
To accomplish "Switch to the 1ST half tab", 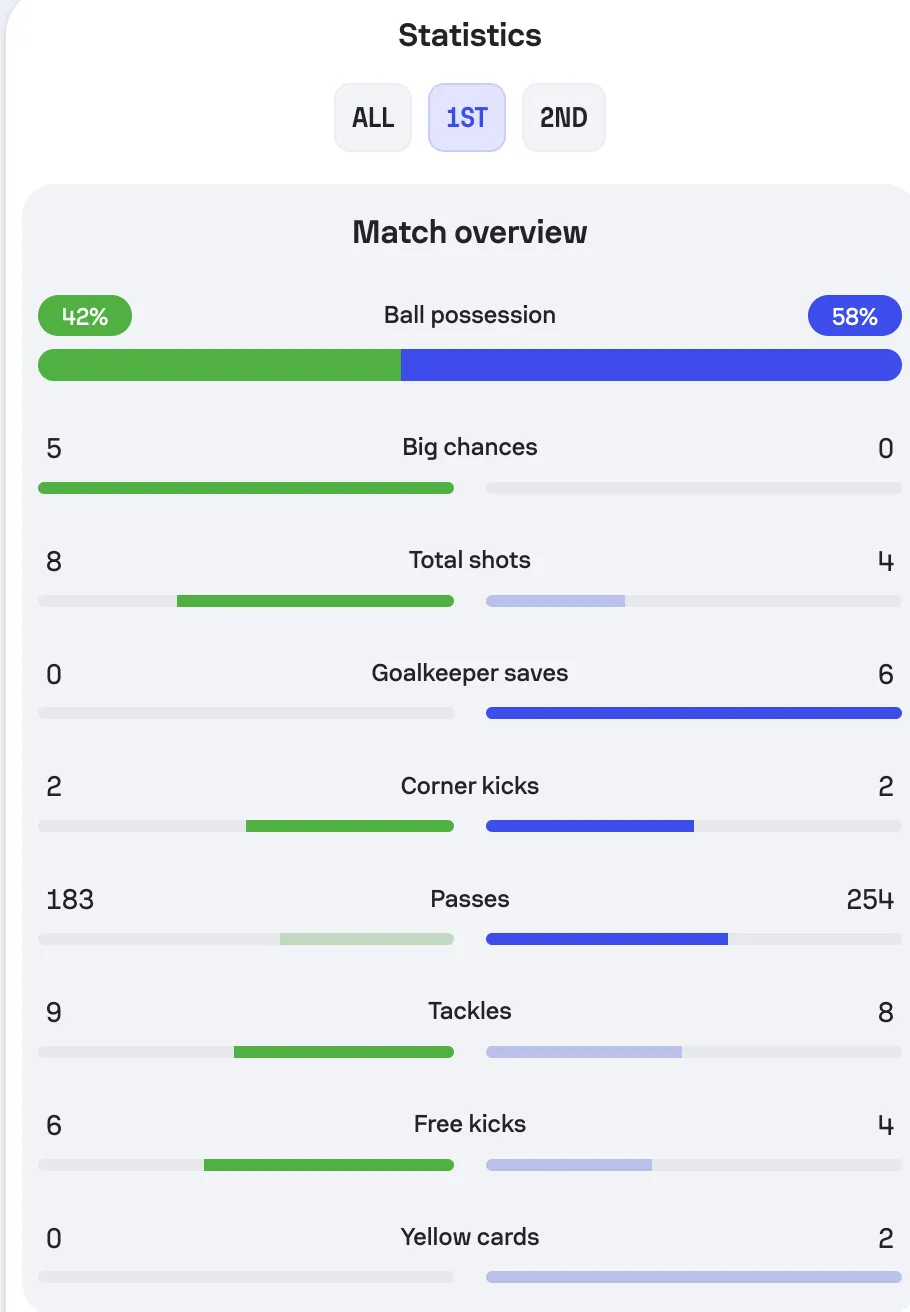I will pos(467,117).
